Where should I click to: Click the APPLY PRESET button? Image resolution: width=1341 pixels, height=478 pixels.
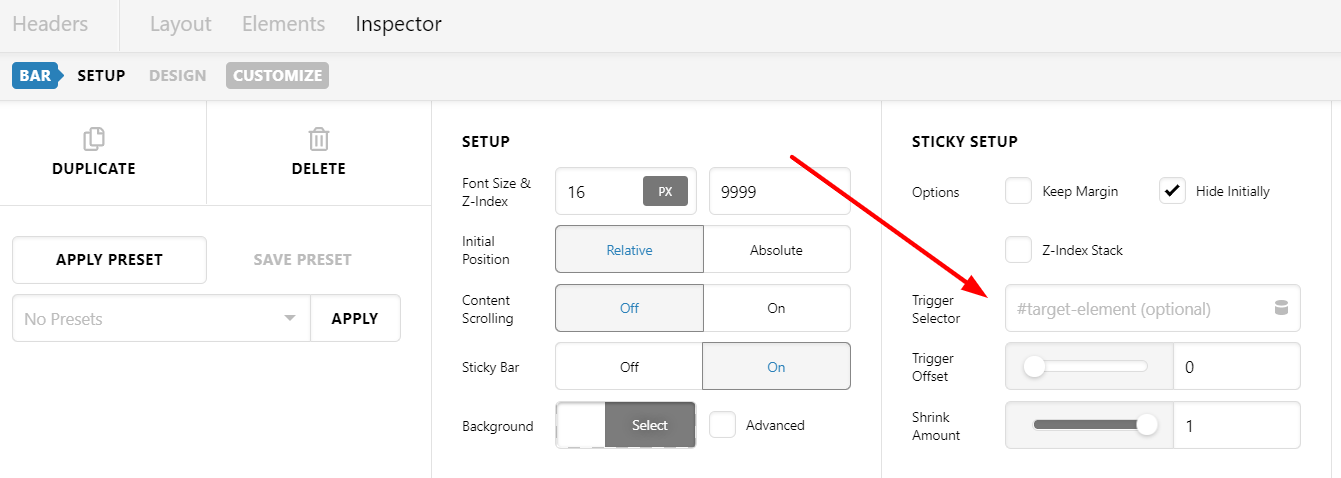(109, 260)
